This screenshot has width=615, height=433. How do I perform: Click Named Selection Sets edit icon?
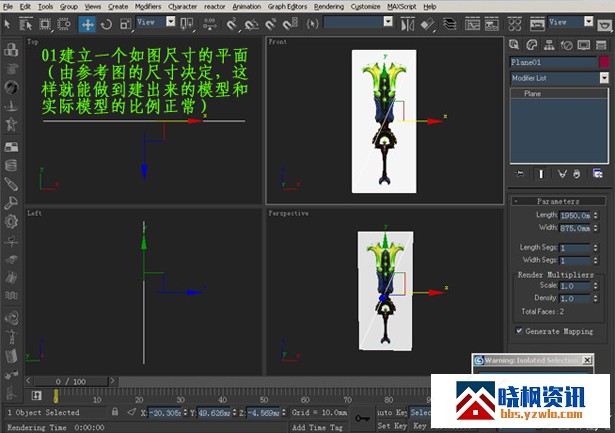pyautogui.click(x=312, y=24)
